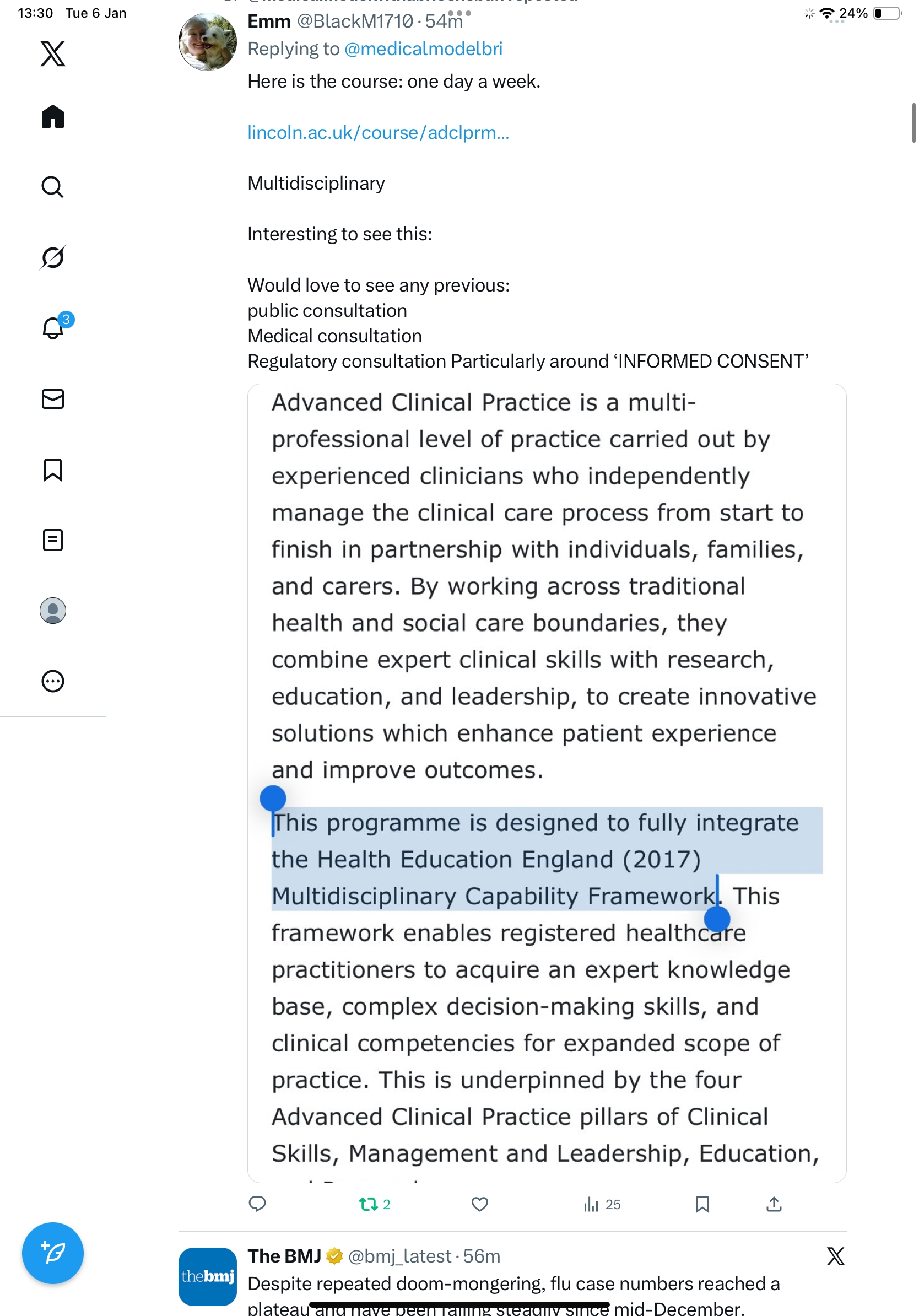Screen dimensions: 919x1316
Task: Open the X logo home link
Action: [x=53, y=54]
